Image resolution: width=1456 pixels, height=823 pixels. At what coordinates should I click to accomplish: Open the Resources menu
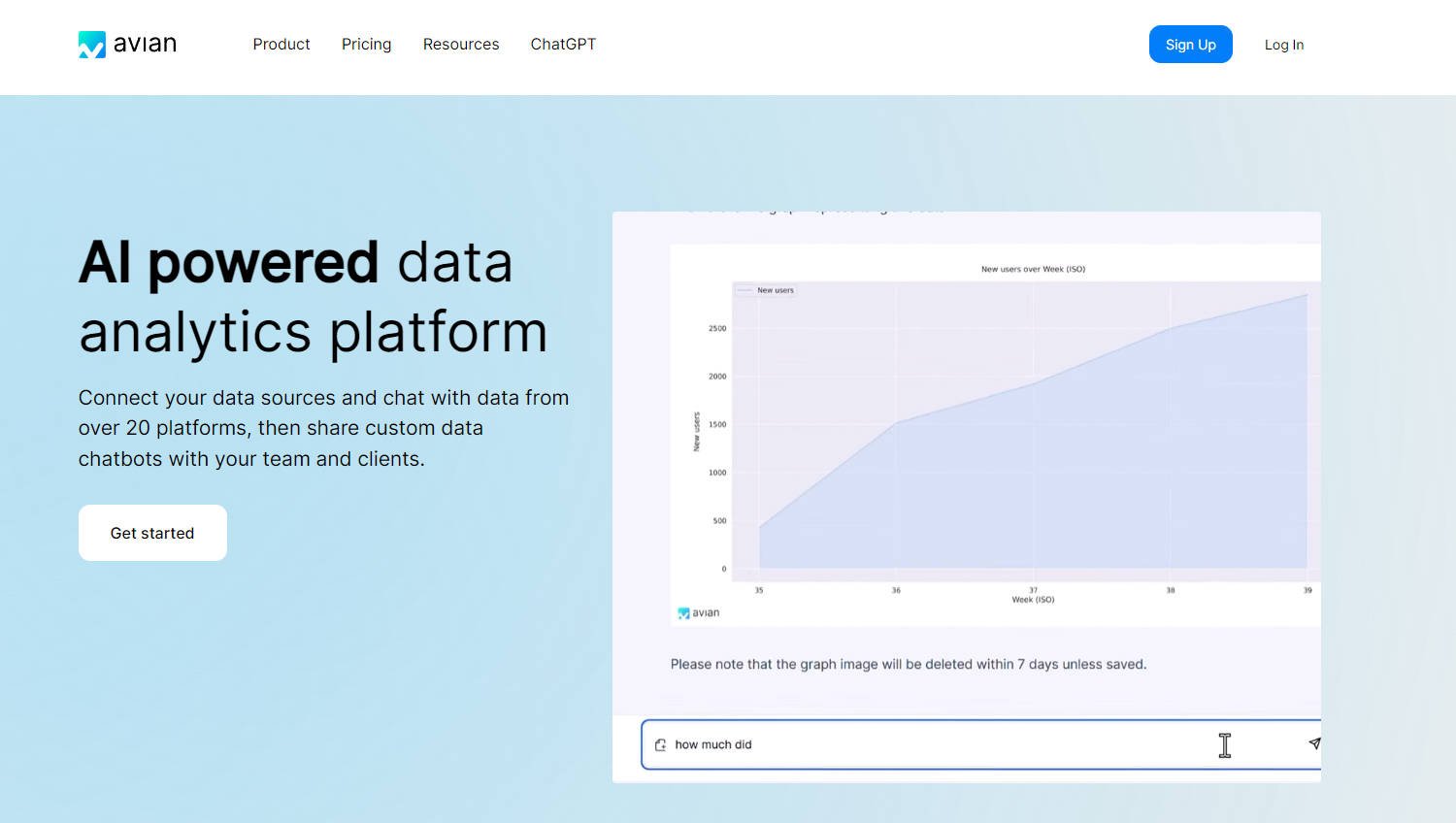(461, 45)
